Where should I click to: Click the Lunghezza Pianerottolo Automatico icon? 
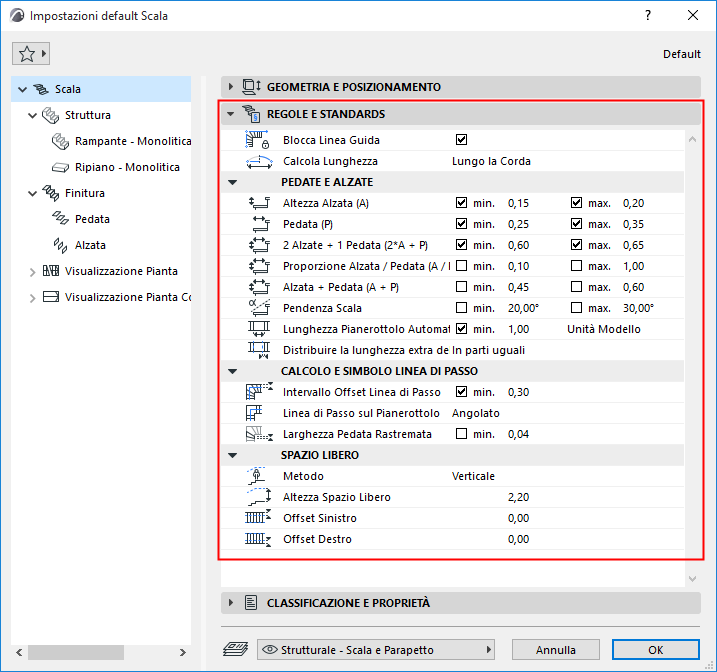tap(259, 329)
